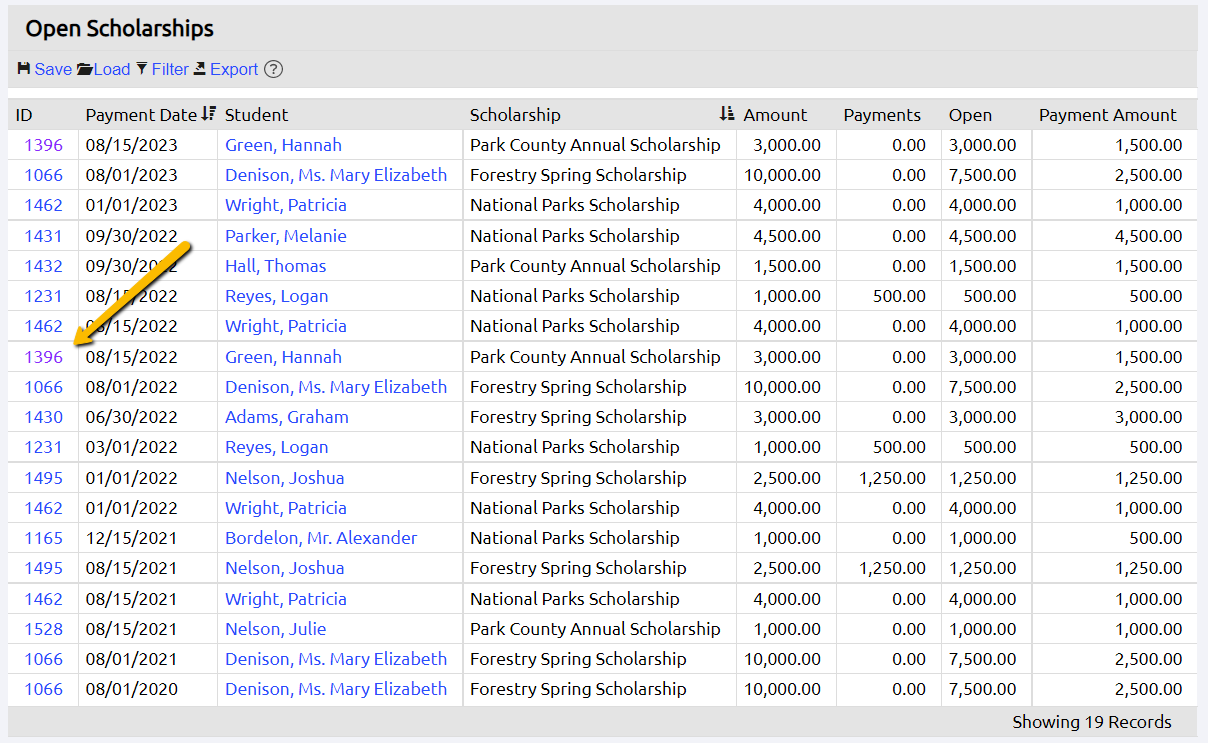Screen dimensions: 1208x743
Task: Open scholarship ID 1165
Action: (x=43, y=538)
